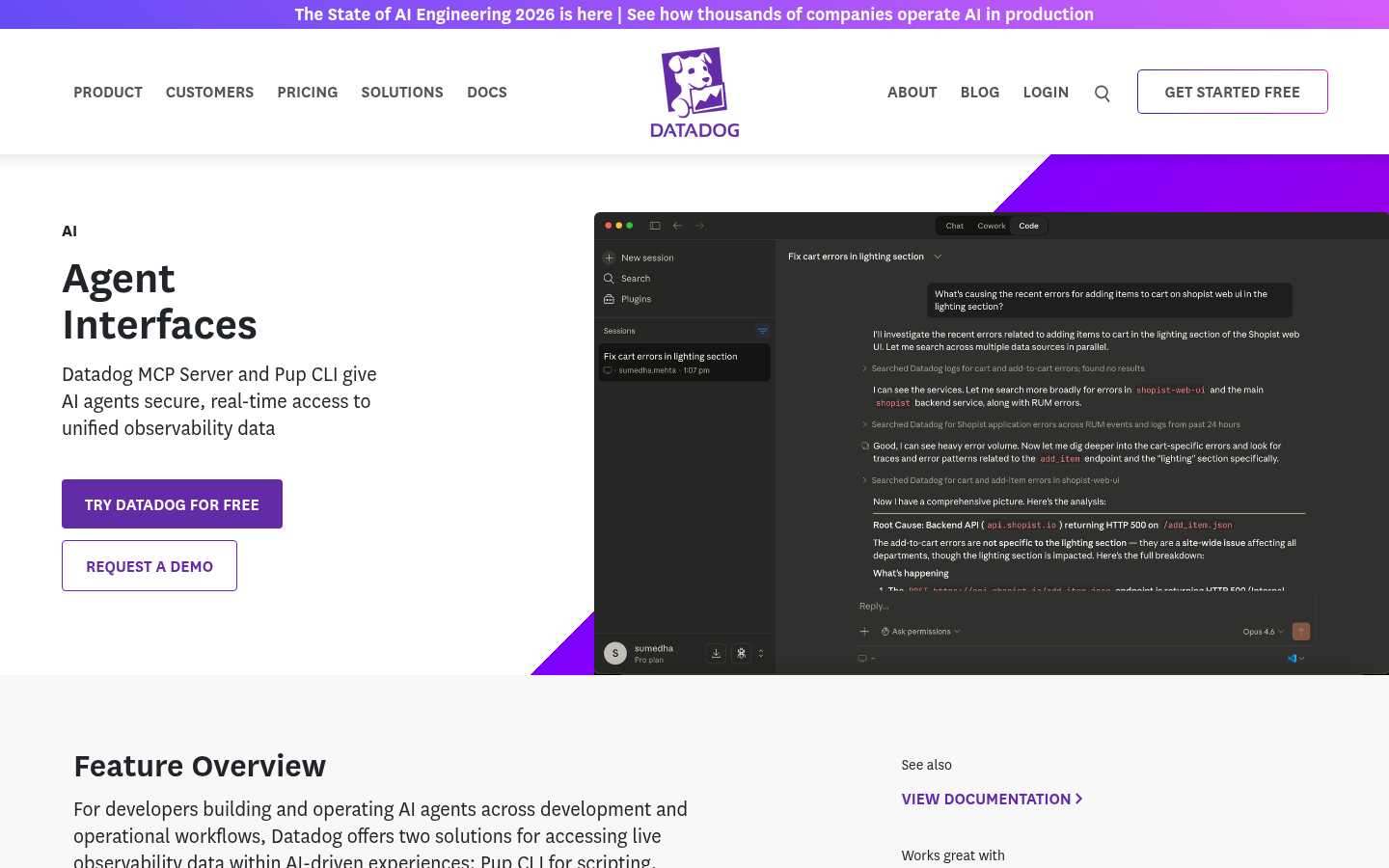Select the Code tab
The width and height of the screenshot is (1389, 868).
tap(1029, 226)
